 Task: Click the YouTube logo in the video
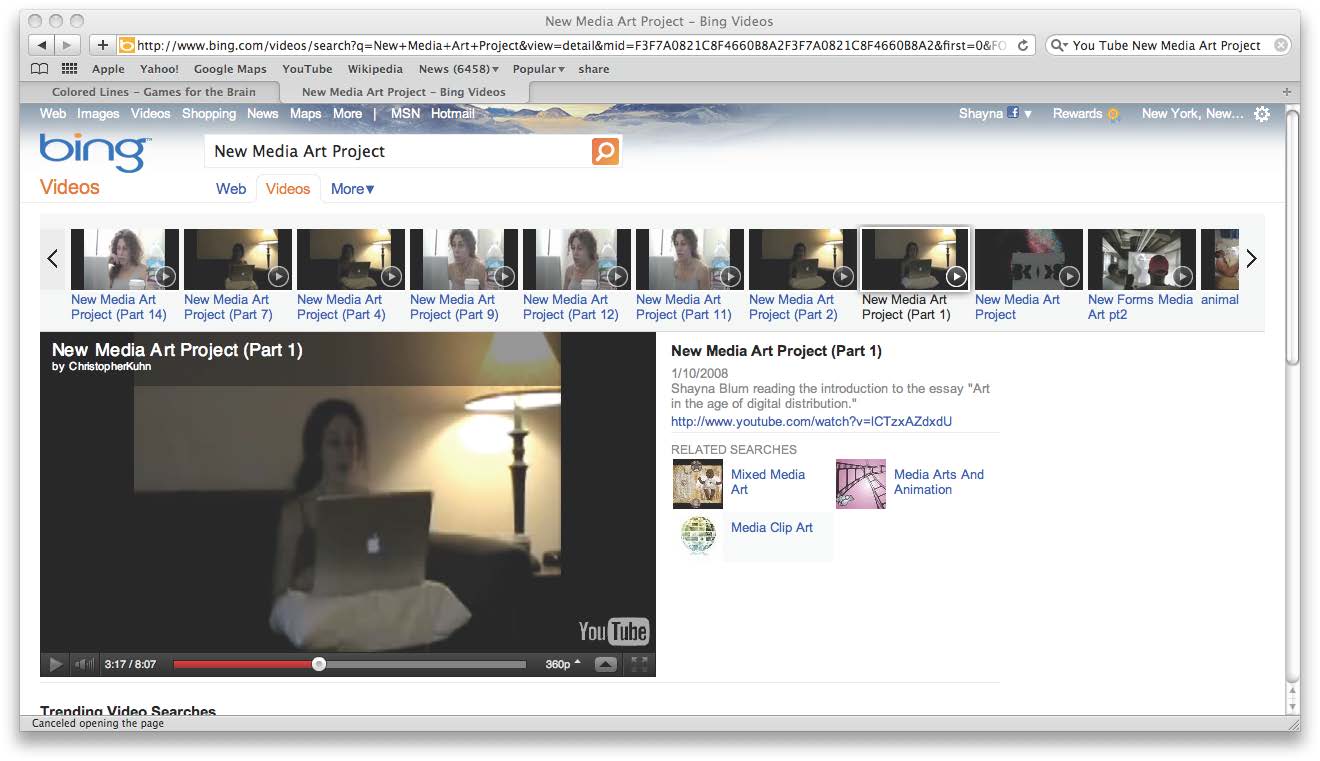pyautogui.click(x=614, y=631)
